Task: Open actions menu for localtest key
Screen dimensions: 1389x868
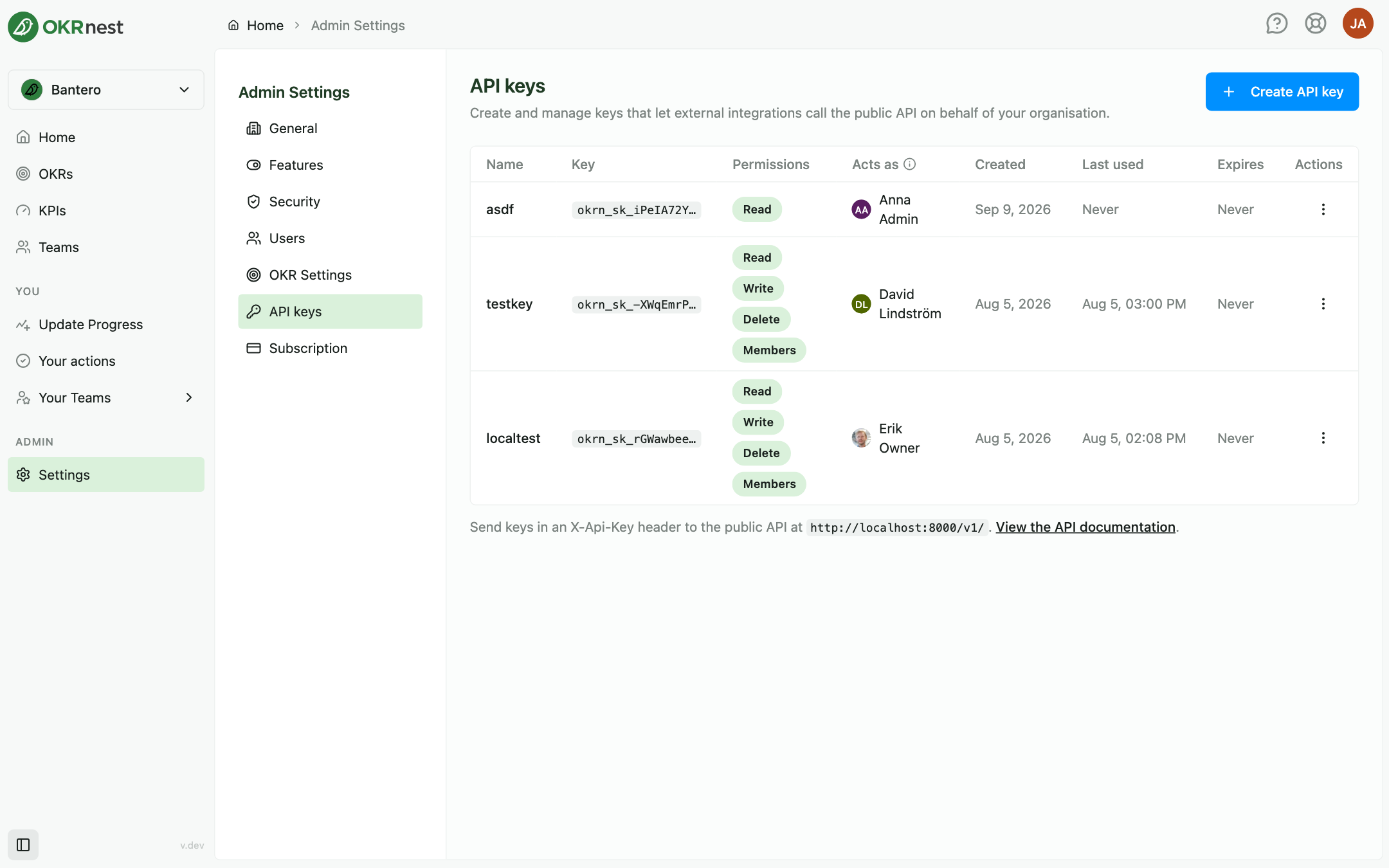Action: click(x=1323, y=438)
